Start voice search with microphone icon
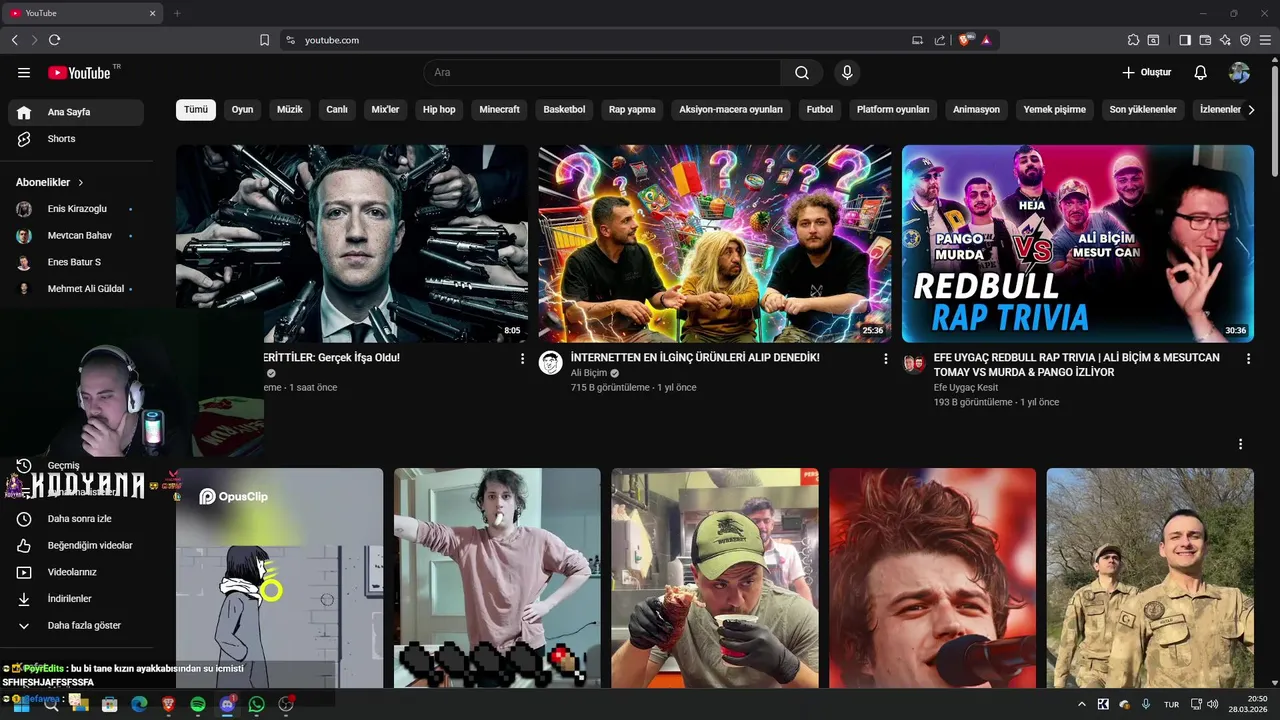Screen dimensions: 1280x720 click(847, 73)
